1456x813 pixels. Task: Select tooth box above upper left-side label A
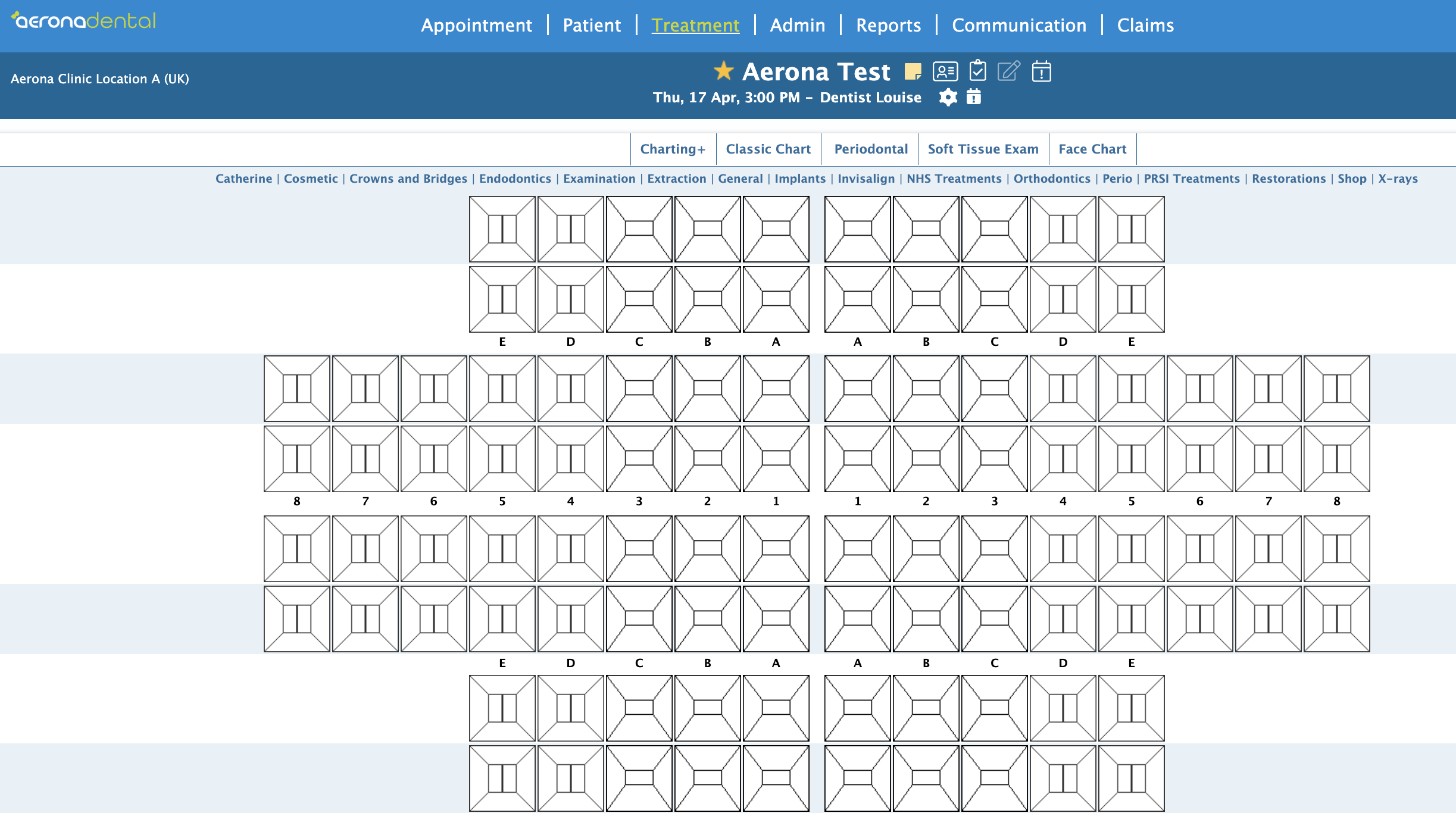776,299
